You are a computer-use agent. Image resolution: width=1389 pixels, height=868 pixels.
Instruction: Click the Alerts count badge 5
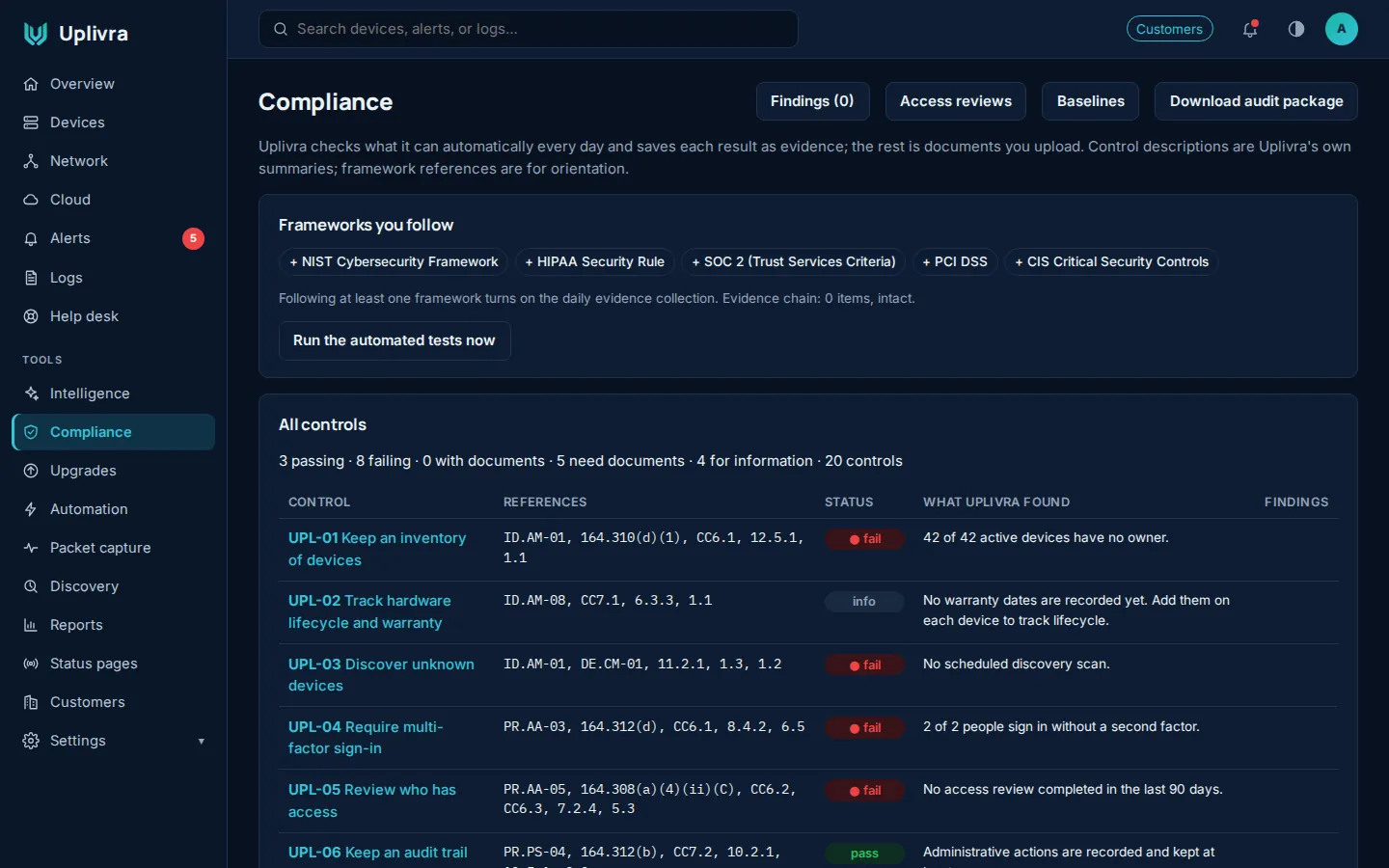pos(193,238)
